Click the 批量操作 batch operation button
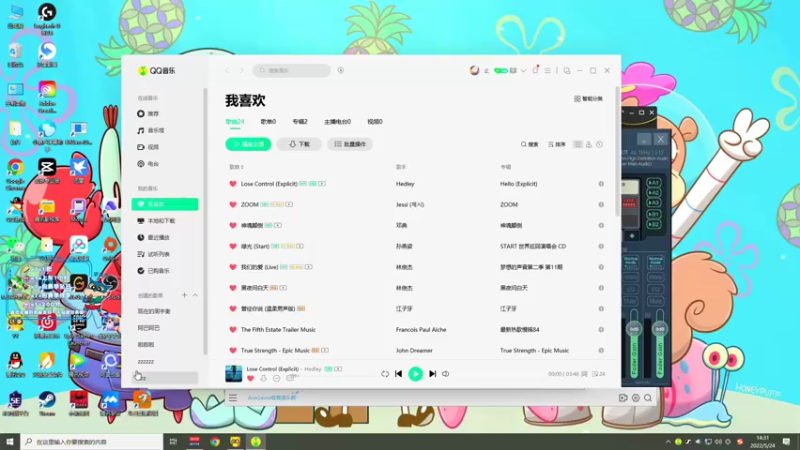Screen dimensions: 800x450 point(350,144)
